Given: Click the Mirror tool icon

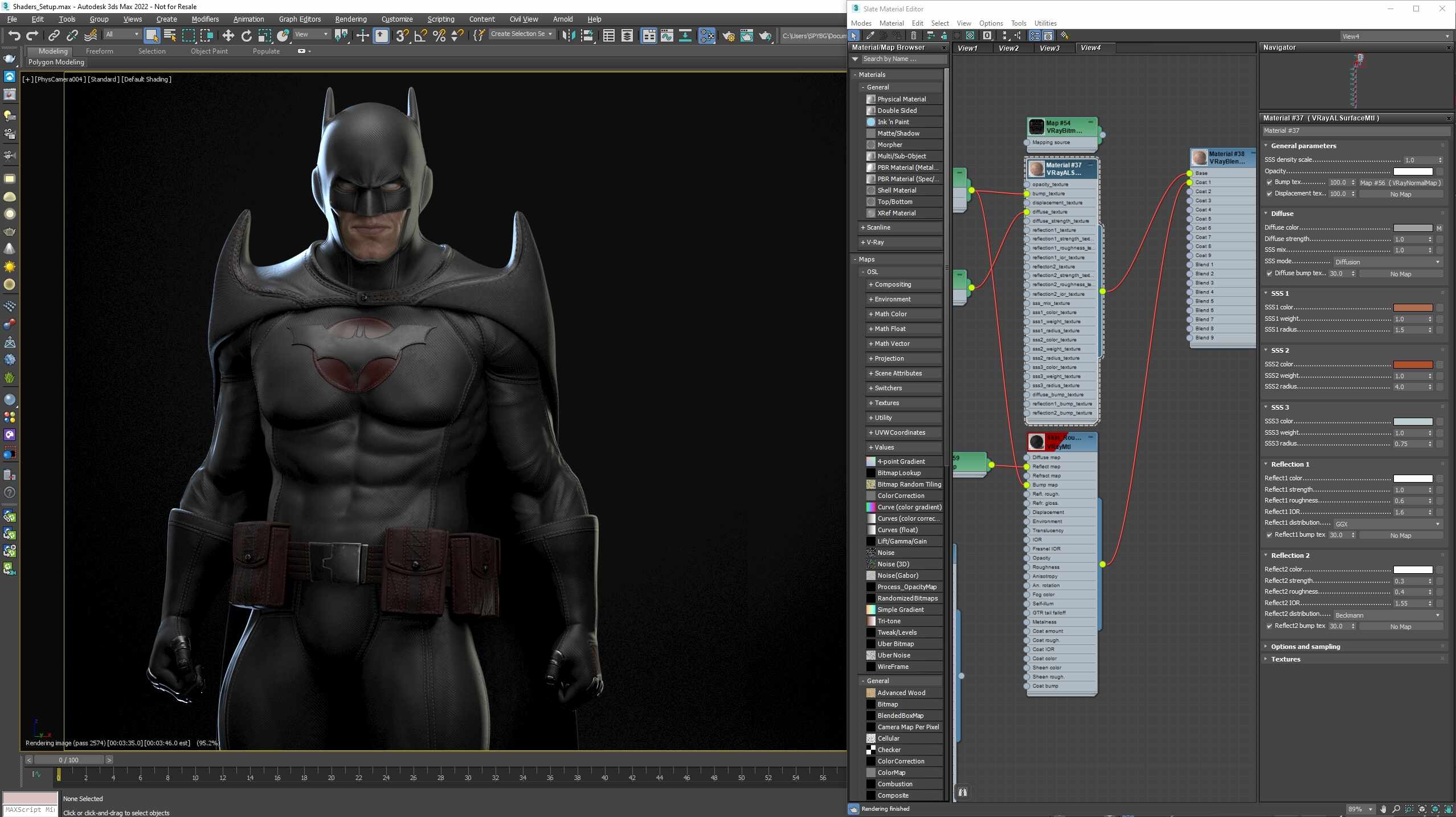Looking at the screenshot, I should click(568, 36).
